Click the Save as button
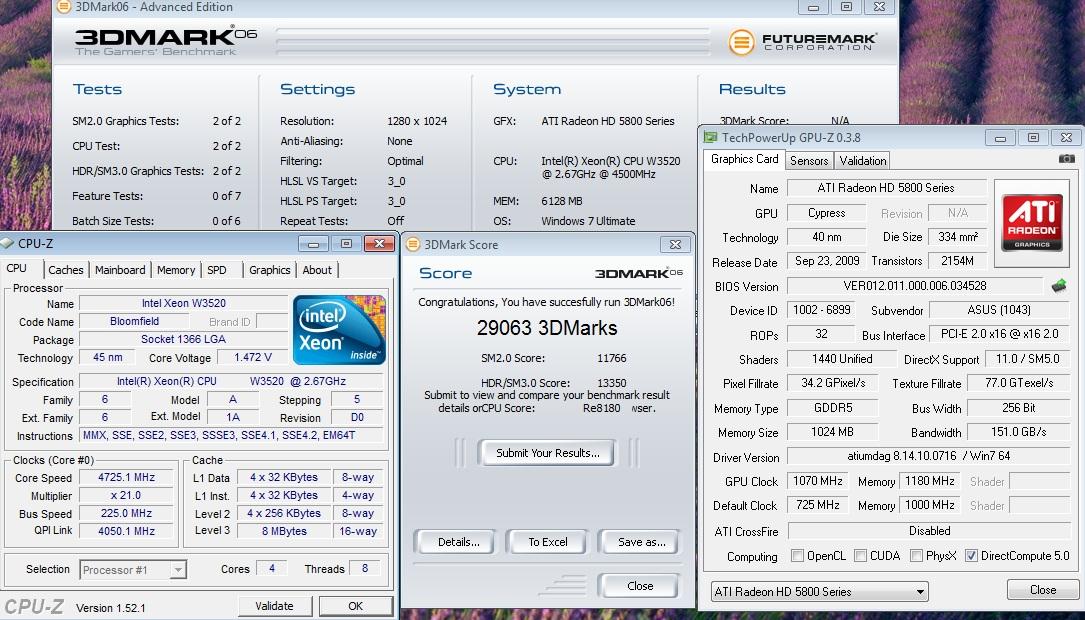 coord(641,542)
